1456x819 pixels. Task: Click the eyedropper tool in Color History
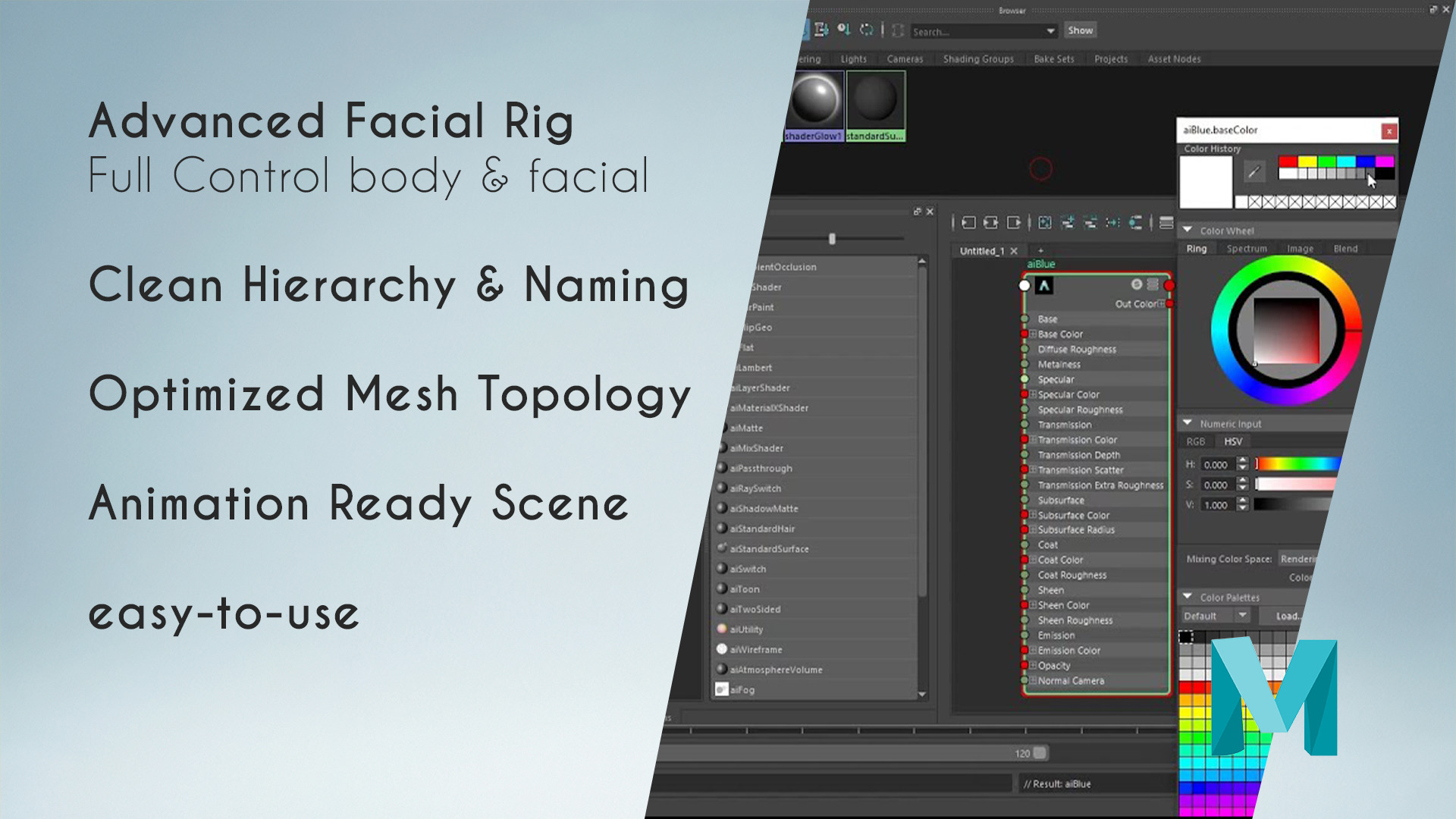pos(1254,172)
